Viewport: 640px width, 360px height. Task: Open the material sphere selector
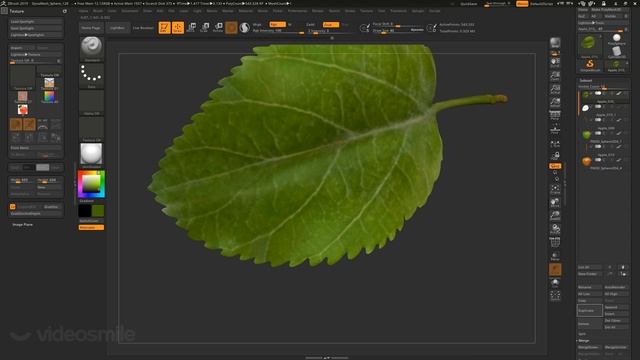click(91, 155)
